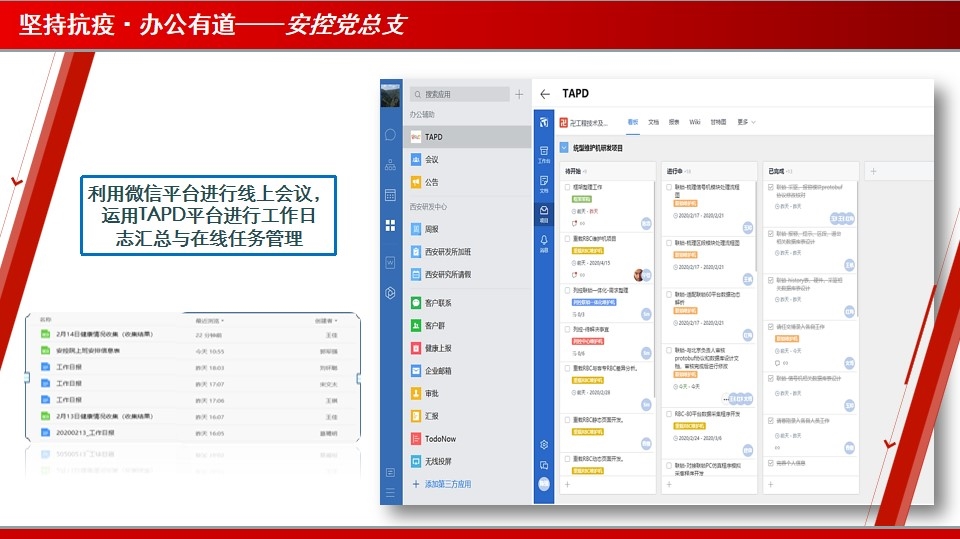Switch to the 报表 tab
The image size is (960, 539).
click(674, 122)
